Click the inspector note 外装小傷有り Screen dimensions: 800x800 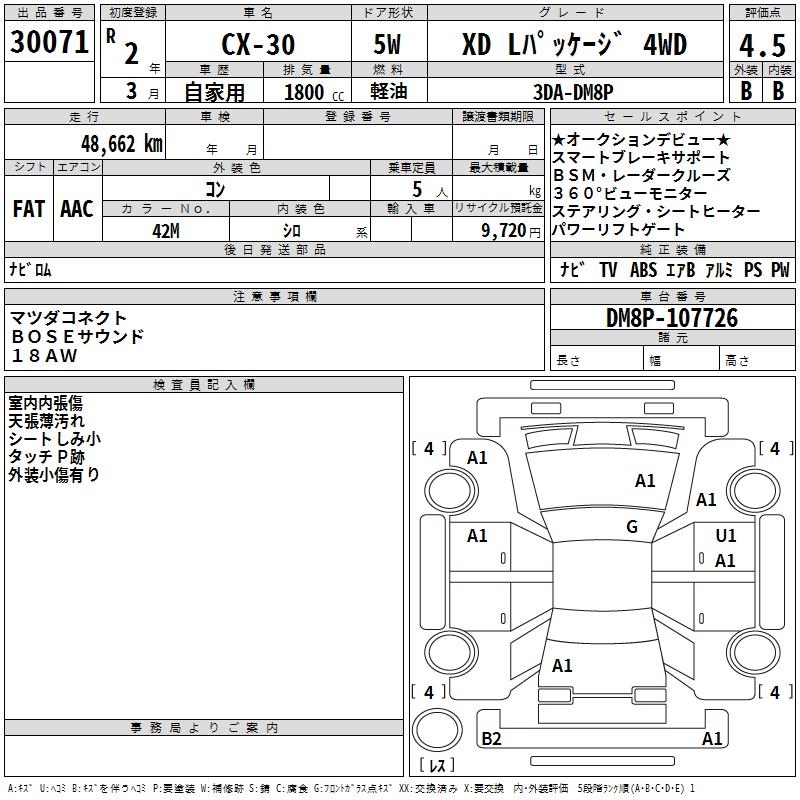[x=54, y=474]
